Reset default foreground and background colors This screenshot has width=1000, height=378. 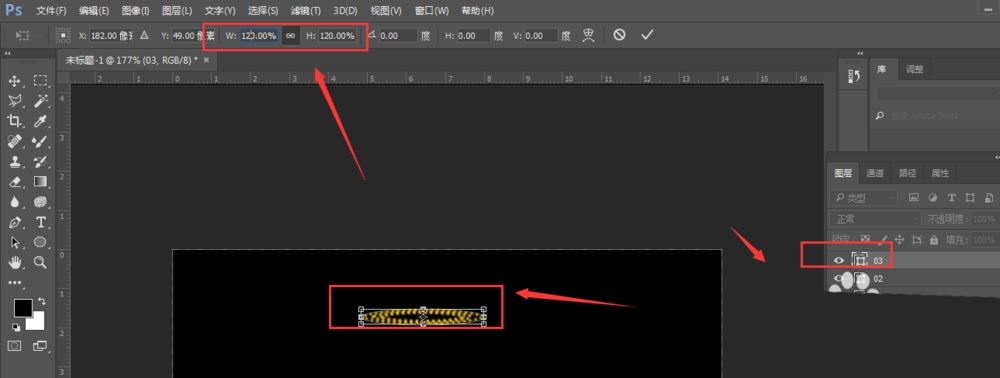click(x=16, y=327)
